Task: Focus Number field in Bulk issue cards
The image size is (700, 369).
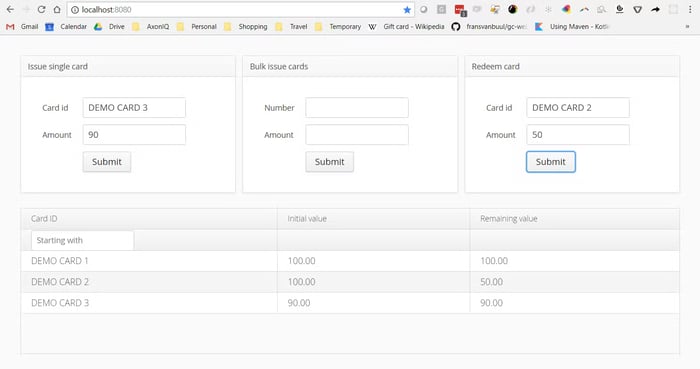Action: tap(357, 108)
